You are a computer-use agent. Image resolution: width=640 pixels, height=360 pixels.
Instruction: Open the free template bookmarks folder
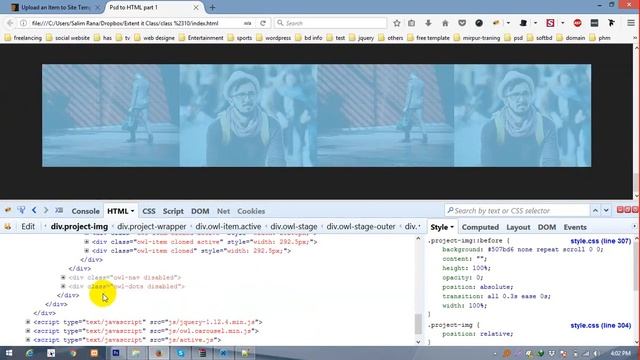pyautogui.click(x=428, y=38)
